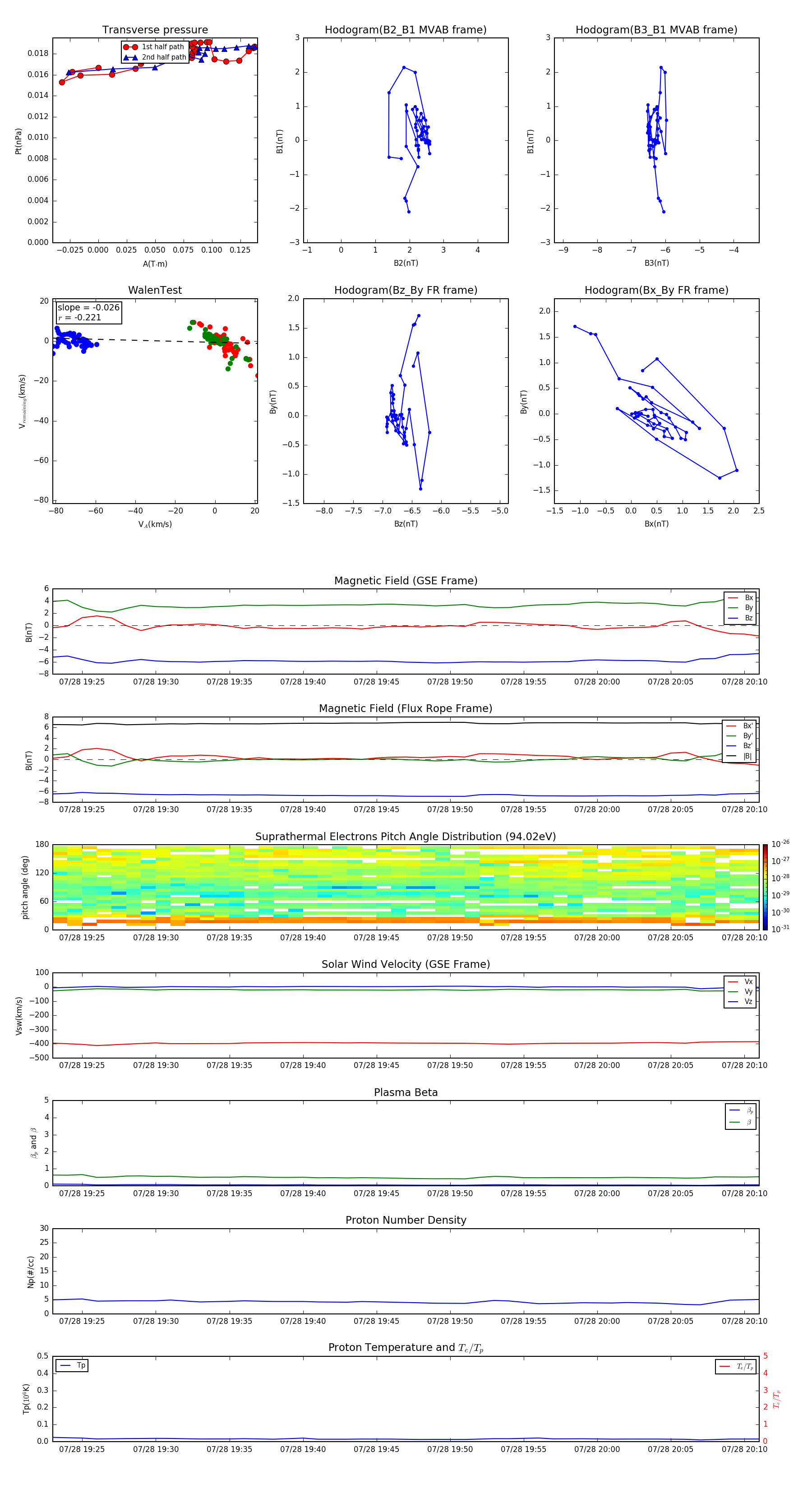Click the 'B2(nT)' x-axis label
The image size is (812, 1489).
coord(406,264)
